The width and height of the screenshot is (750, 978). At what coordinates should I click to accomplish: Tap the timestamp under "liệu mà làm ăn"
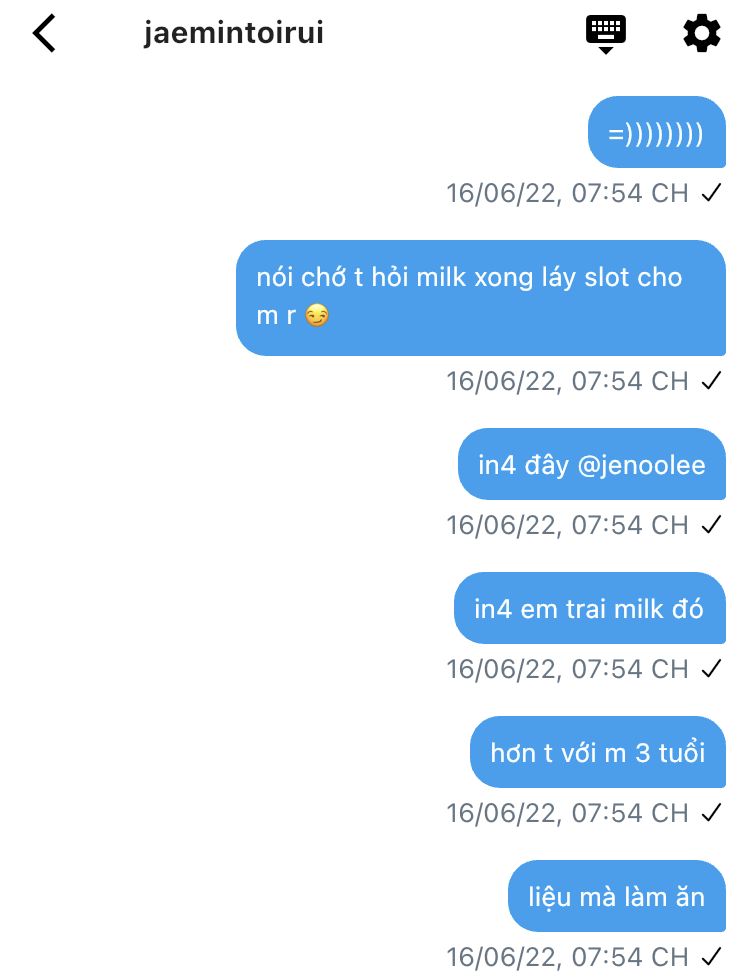coord(567,957)
